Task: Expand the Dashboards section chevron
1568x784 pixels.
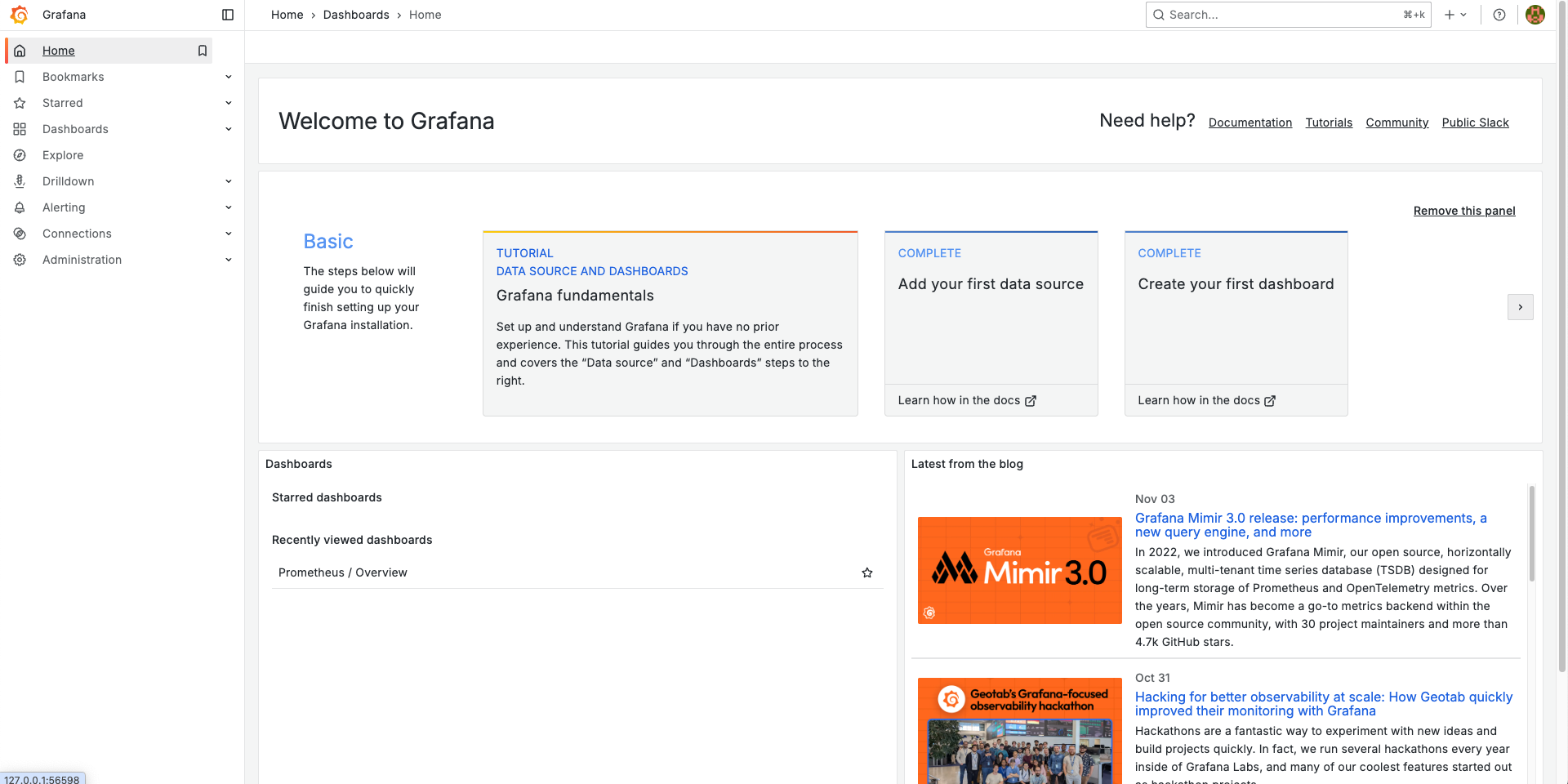Action: (229, 129)
